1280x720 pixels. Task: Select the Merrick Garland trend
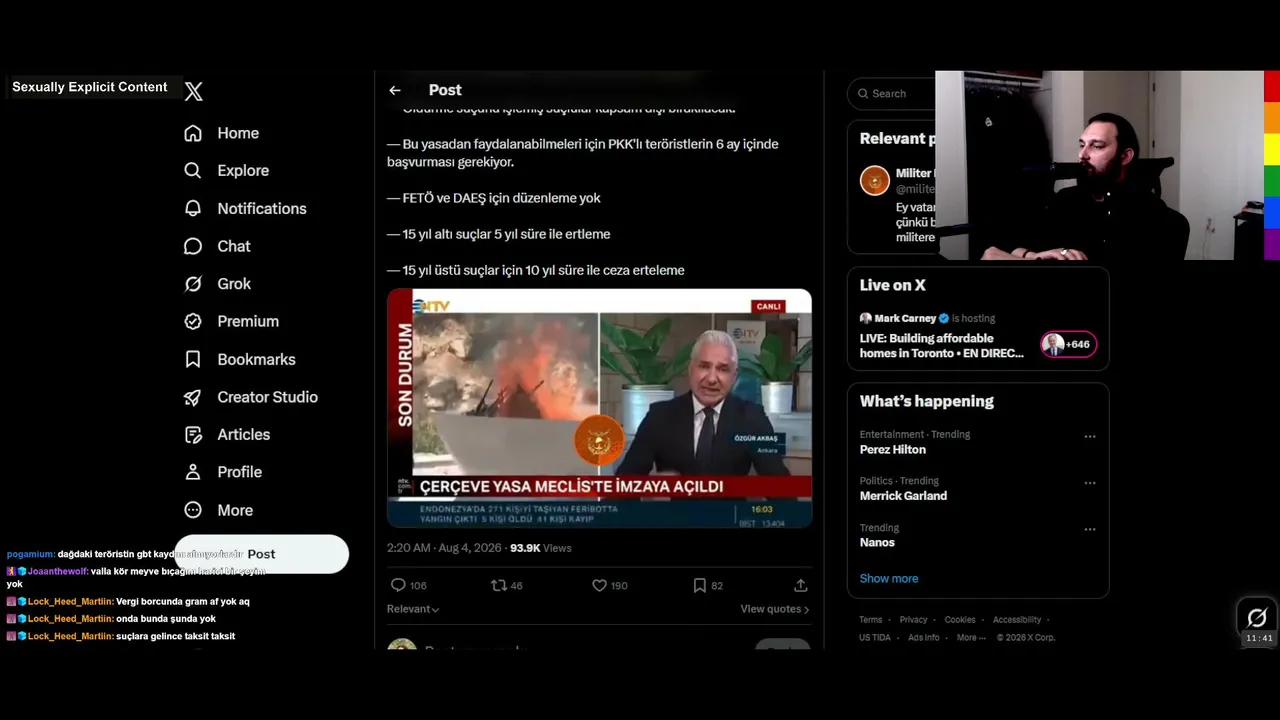coord(903,496)
